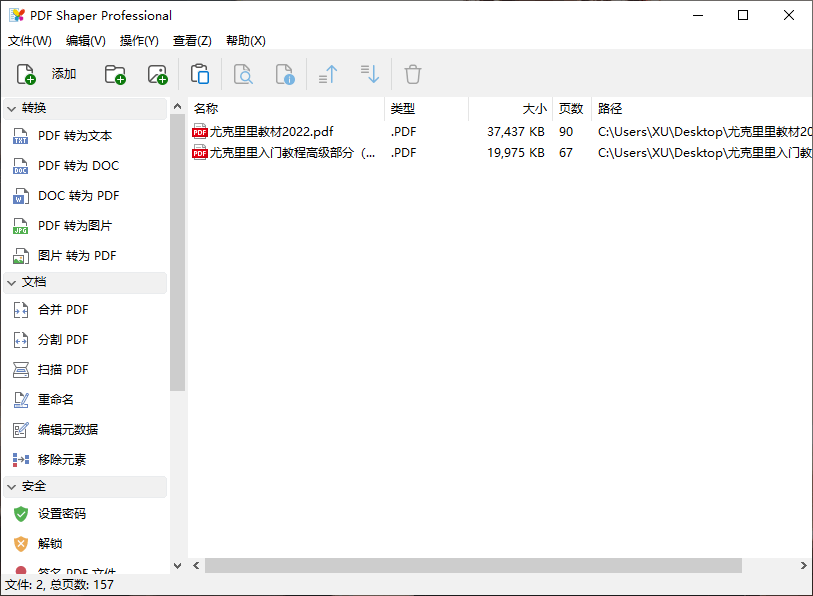Collapse the 安全 section chevron
The width and height of the screenshot is (813, 596).
click(x=11, y=487)
